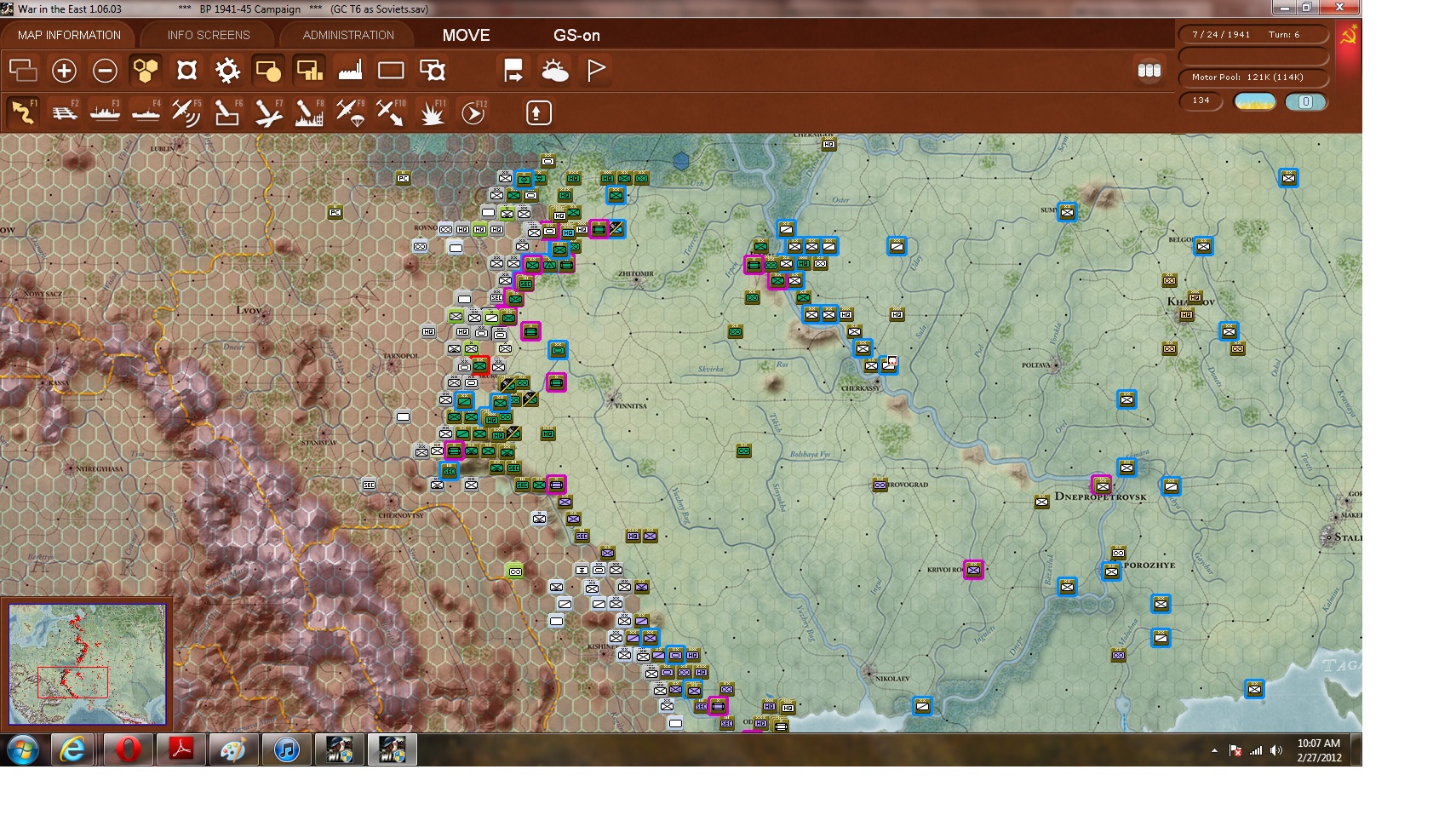The image size is (1456, 821).
Task: Click the up-arrow box toolbar button
Action: click(538, 112)
